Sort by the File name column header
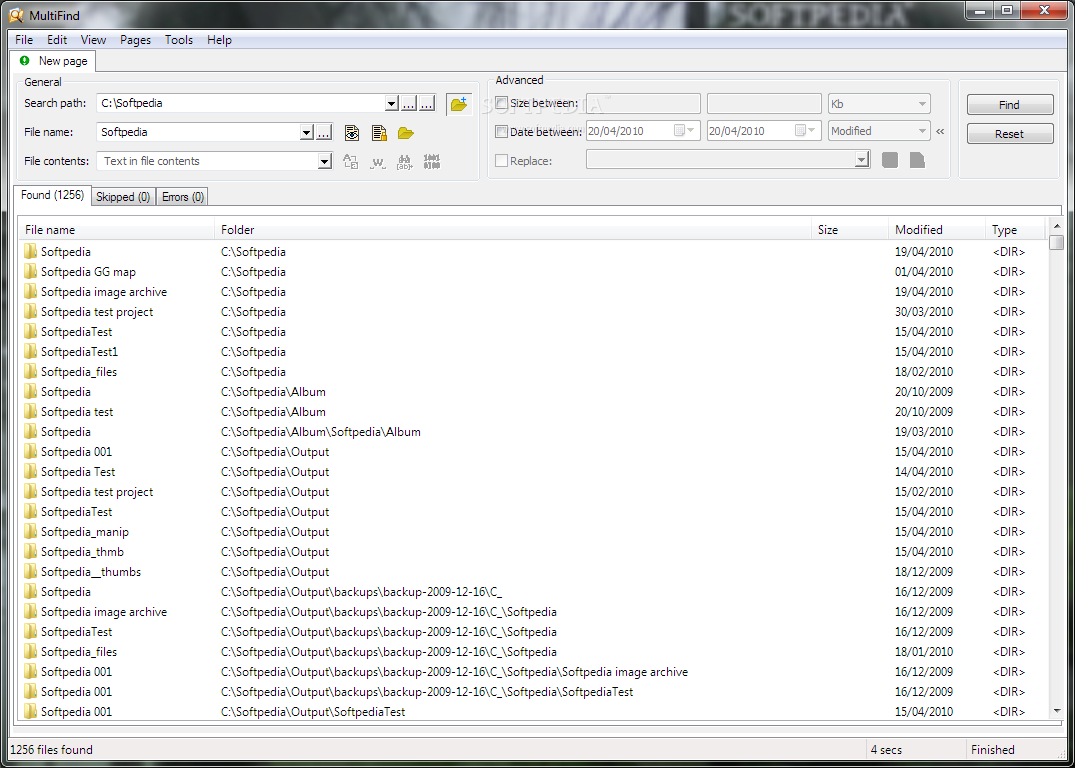Image resolution: width=1075 pixels, height=768 pixels. point(117,230)
